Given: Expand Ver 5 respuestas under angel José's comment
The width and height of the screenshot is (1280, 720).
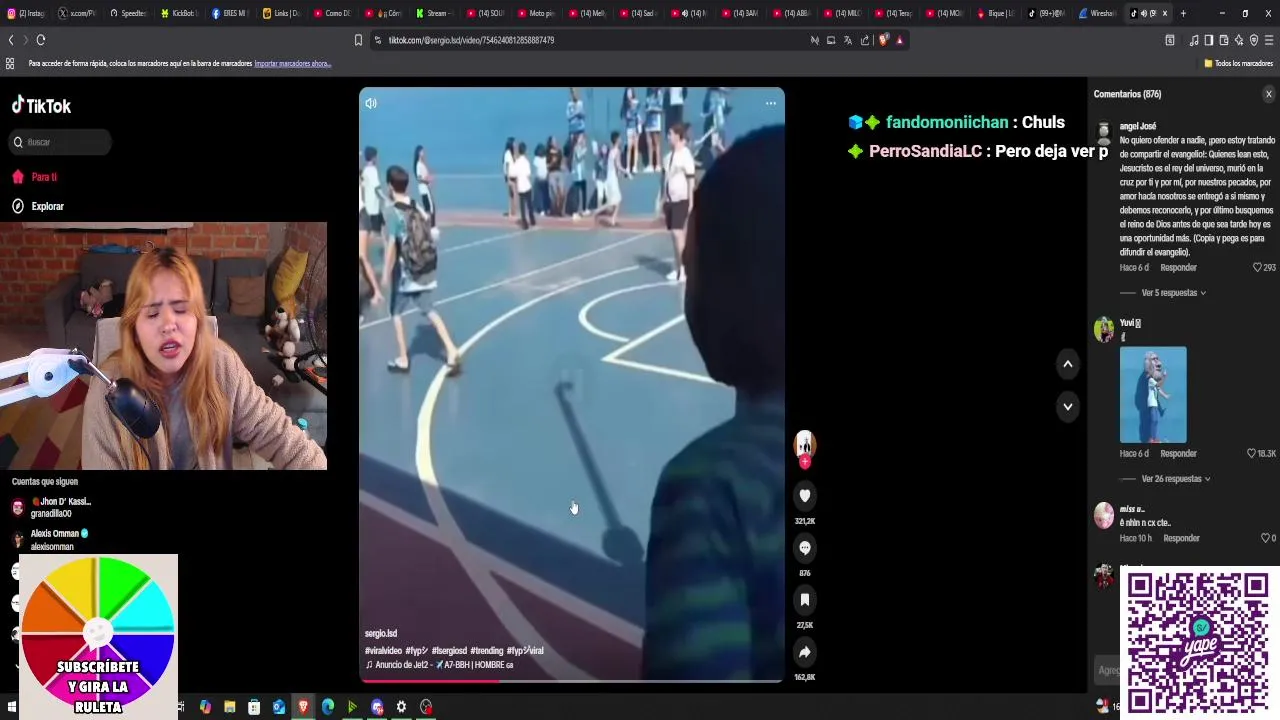Looking at the screenshot, I should coord(1173,293).
